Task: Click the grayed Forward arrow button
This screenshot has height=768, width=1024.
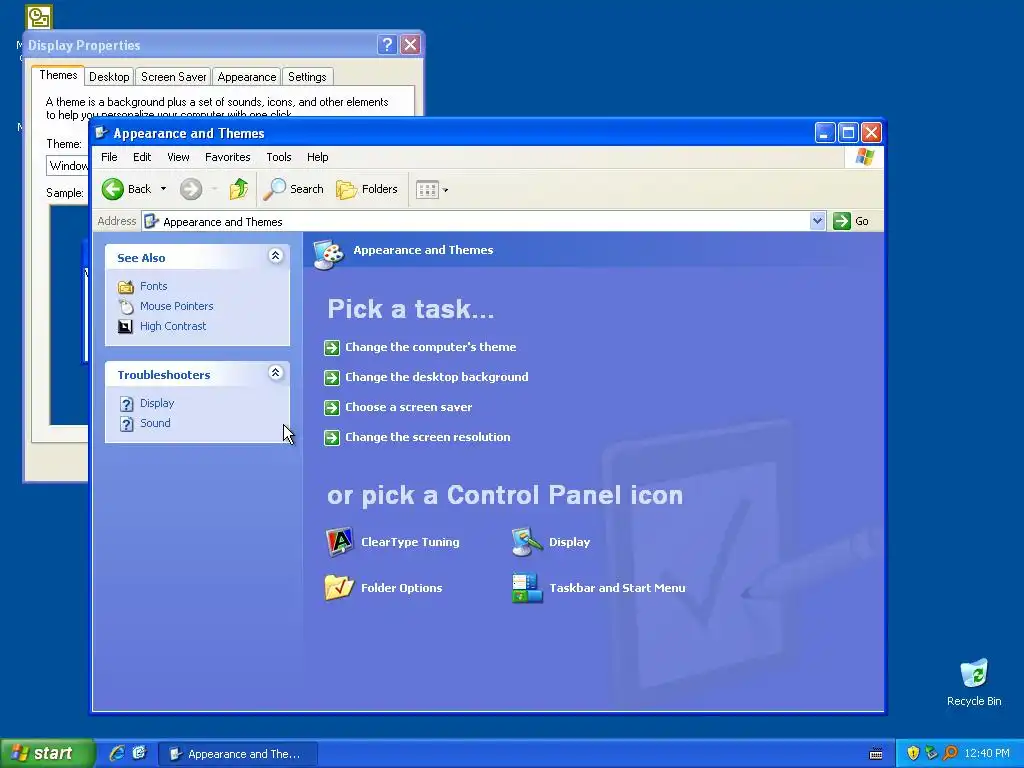Action: pyautogui.click(x=191, y=189)
